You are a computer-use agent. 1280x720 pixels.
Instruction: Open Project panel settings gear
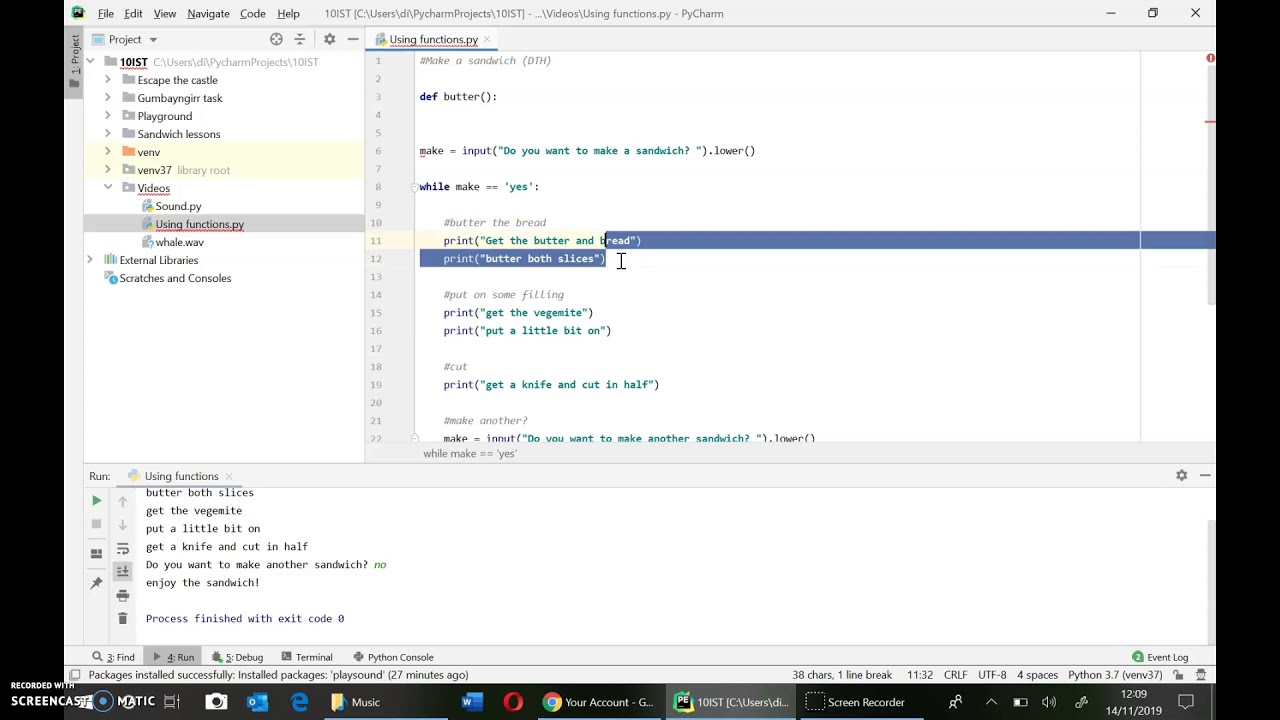[x=329, y=39]
